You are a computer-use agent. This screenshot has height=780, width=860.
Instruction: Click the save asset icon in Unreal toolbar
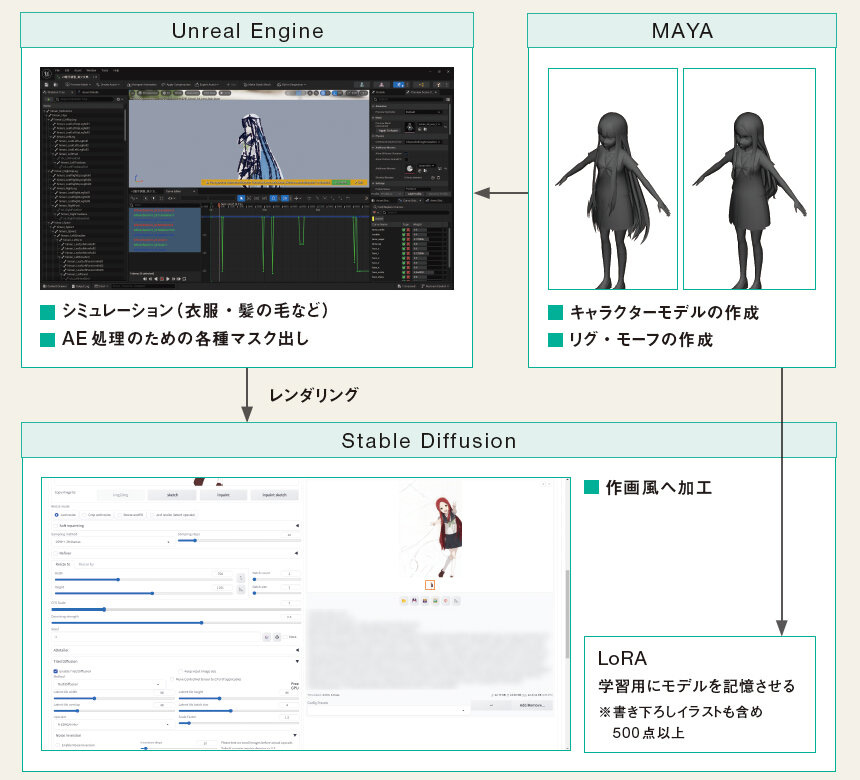(x=47, y=85)
